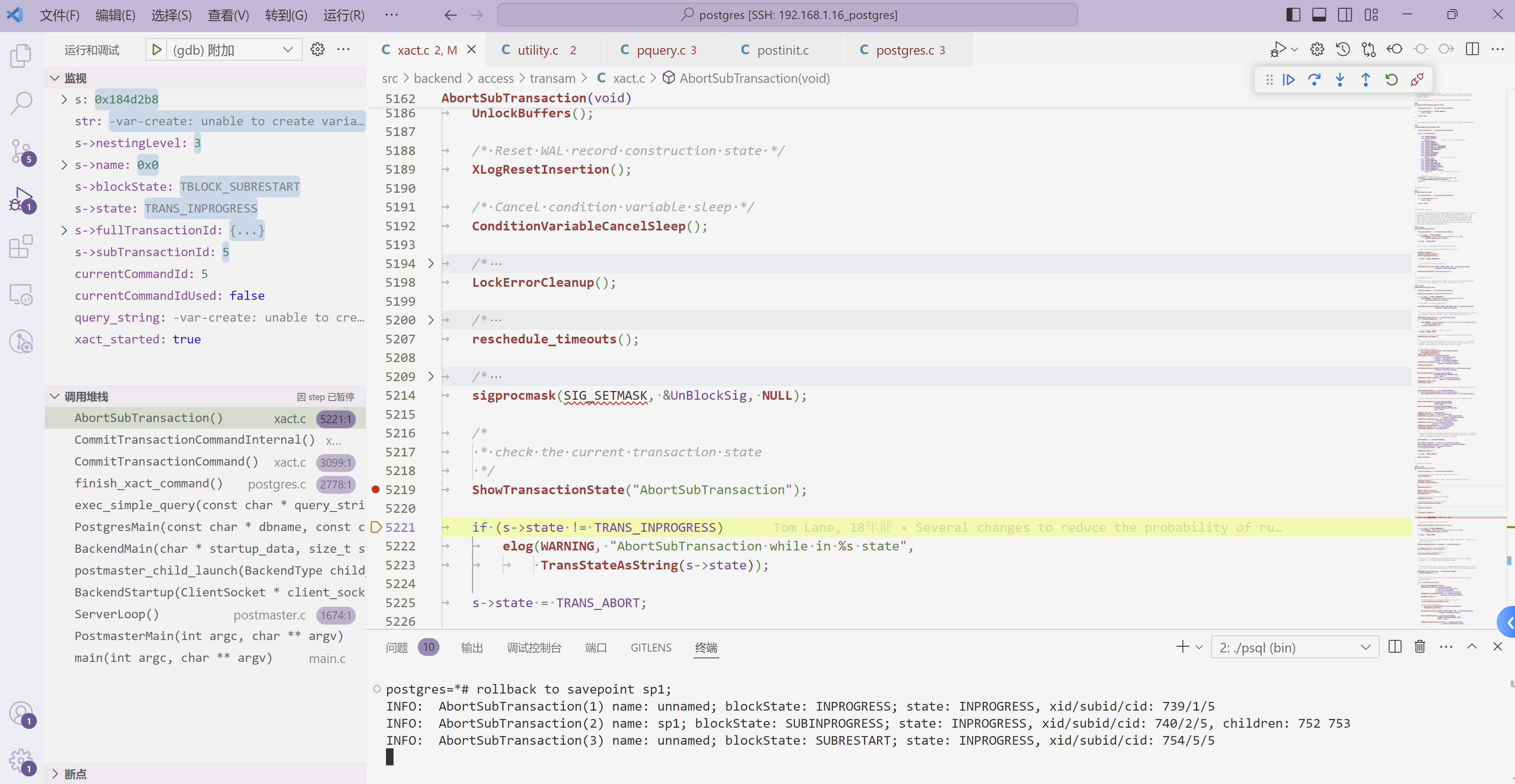
Task: Expand the s->name watch entry
Action: tap(64, 165)
